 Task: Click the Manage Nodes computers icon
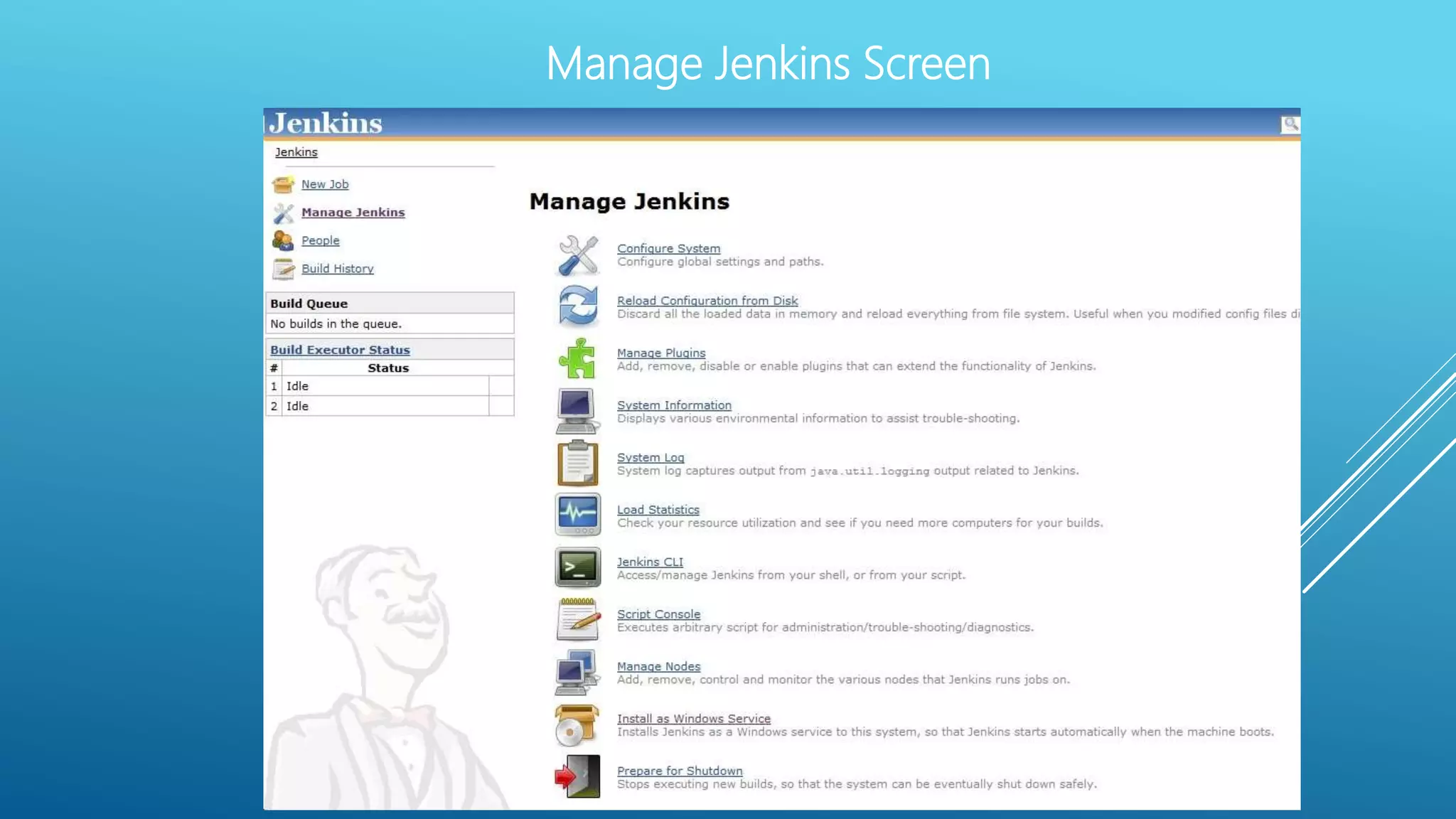point(577,672)
